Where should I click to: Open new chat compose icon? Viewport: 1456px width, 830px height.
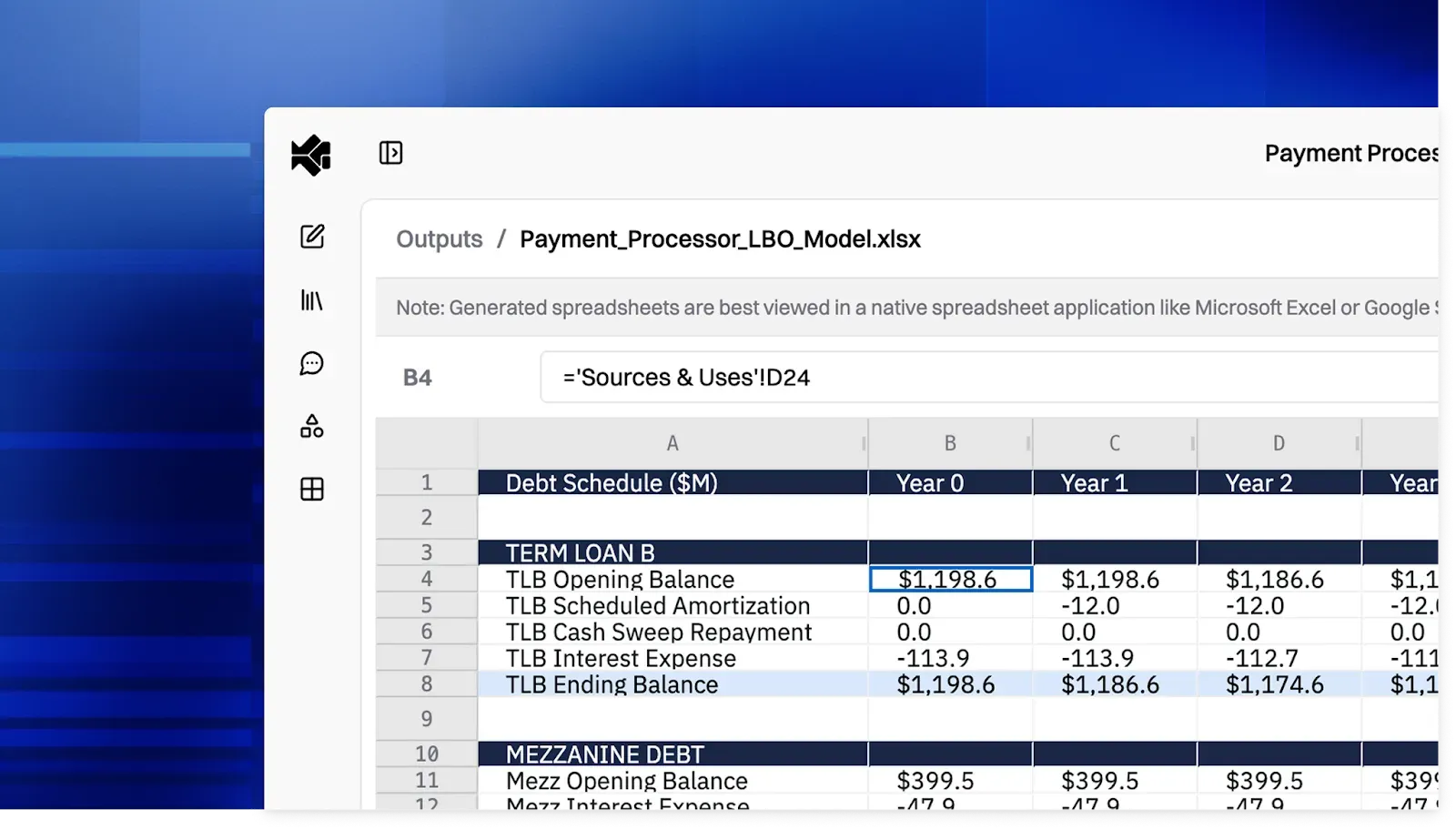click(x=312, y=237)
